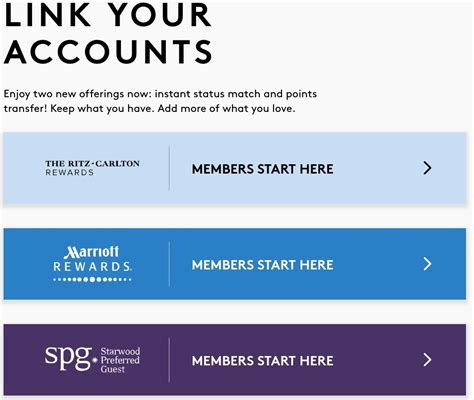Open the Ritz-Carlton banner's right chevron arrow
Viewport: 474px width, 400px height.
(x=427, y=168)
